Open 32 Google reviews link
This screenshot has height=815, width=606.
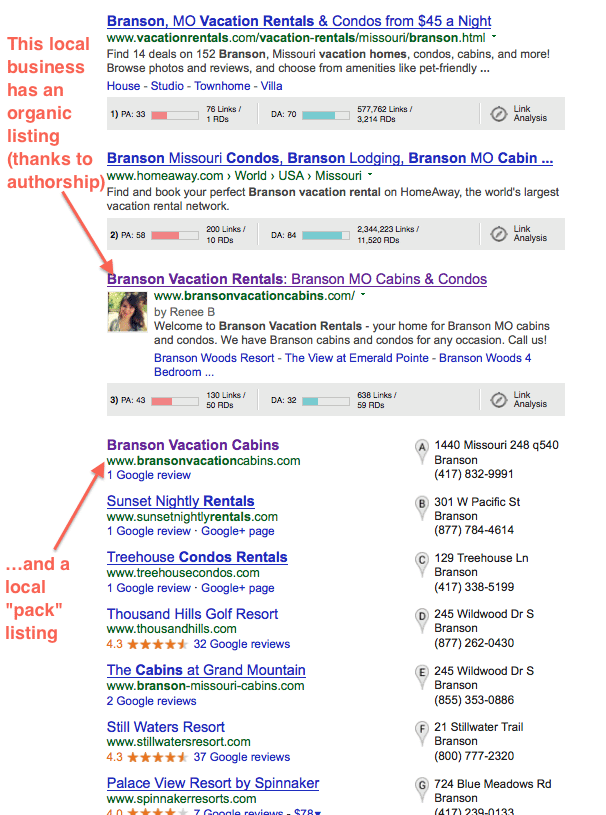242,644
